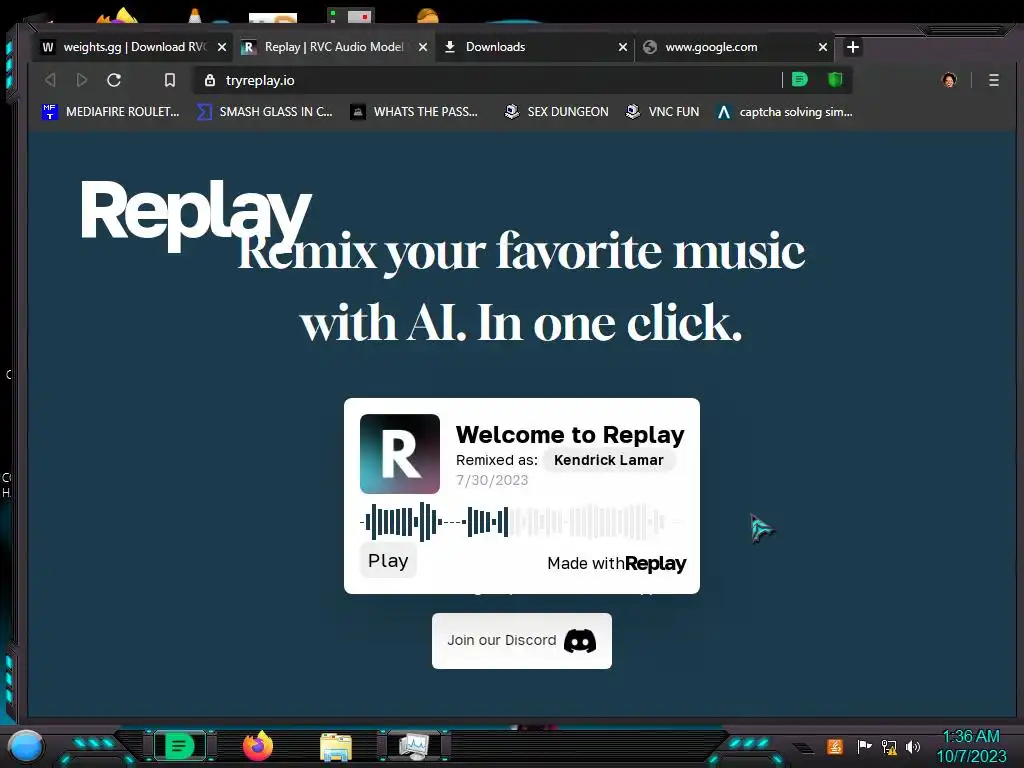This screenshot has height=768, width=1024.
Task: Close the weights.gg tab
Action: click(x=222, y=47)
